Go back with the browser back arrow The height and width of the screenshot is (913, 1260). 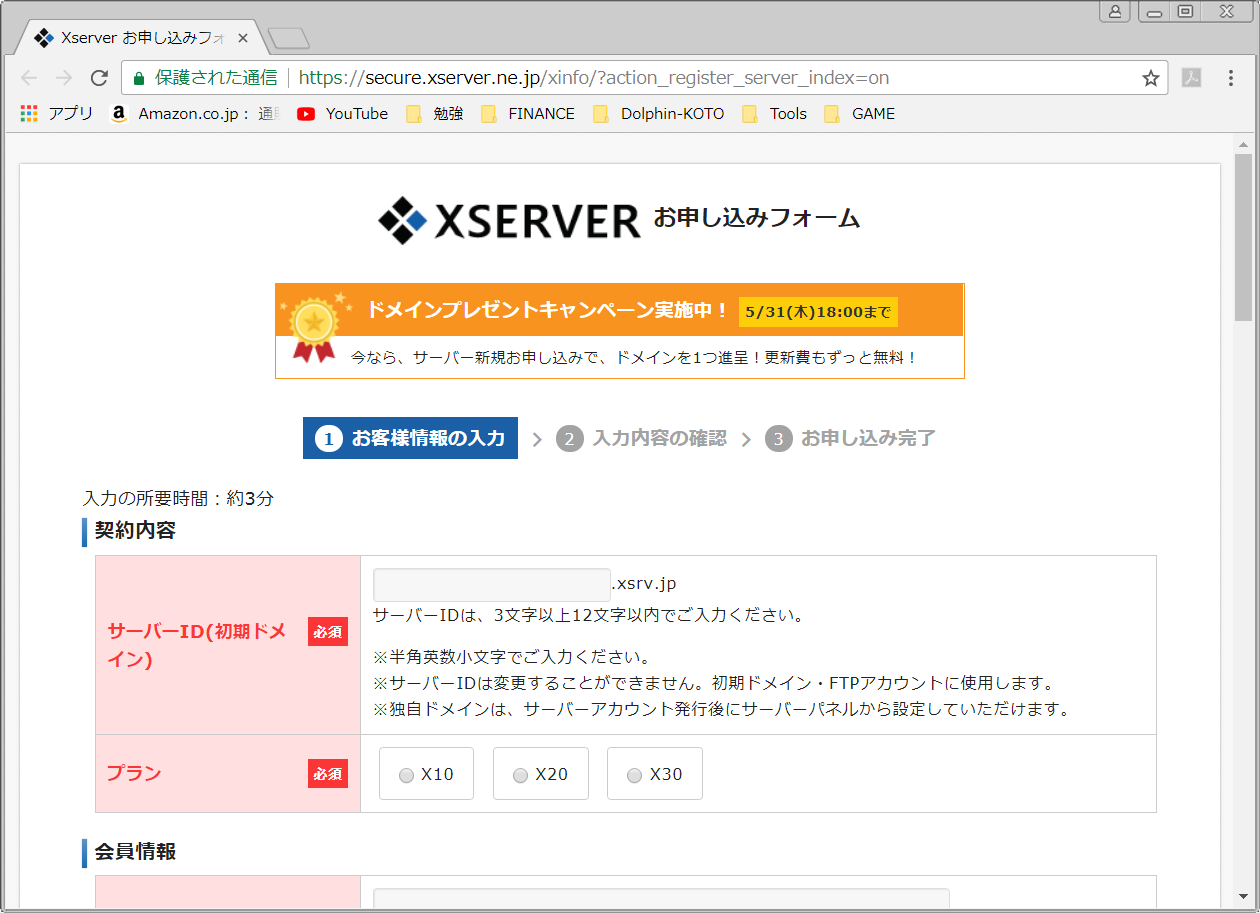tap(29, 78)
